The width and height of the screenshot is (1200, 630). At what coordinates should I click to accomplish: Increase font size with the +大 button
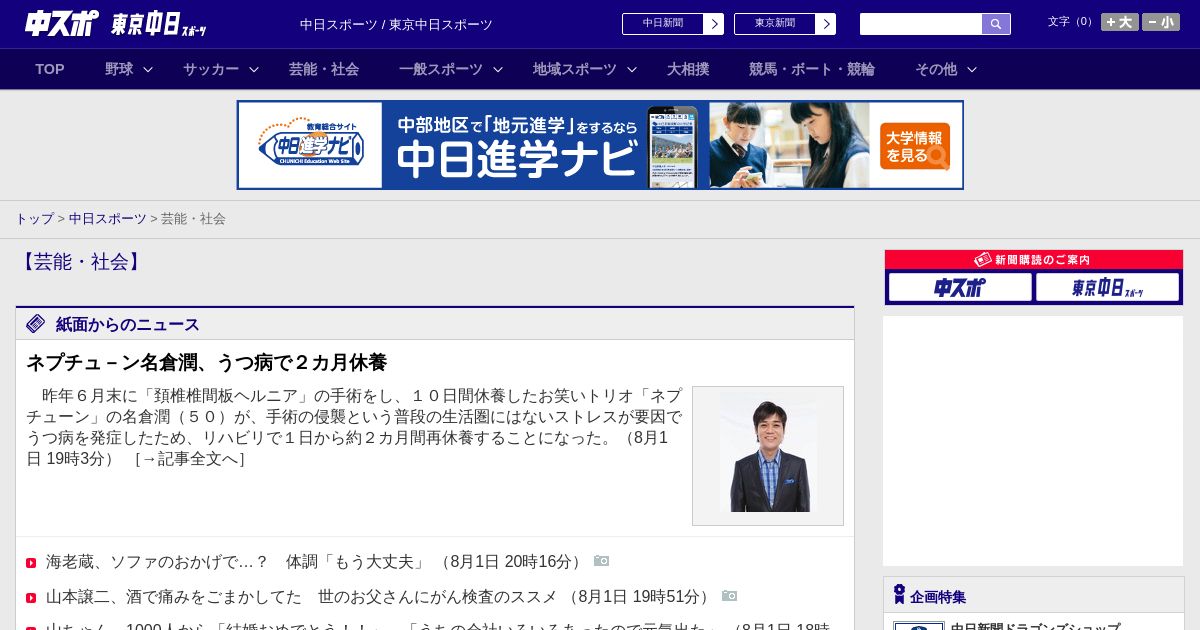click(x=1119, y=22)
